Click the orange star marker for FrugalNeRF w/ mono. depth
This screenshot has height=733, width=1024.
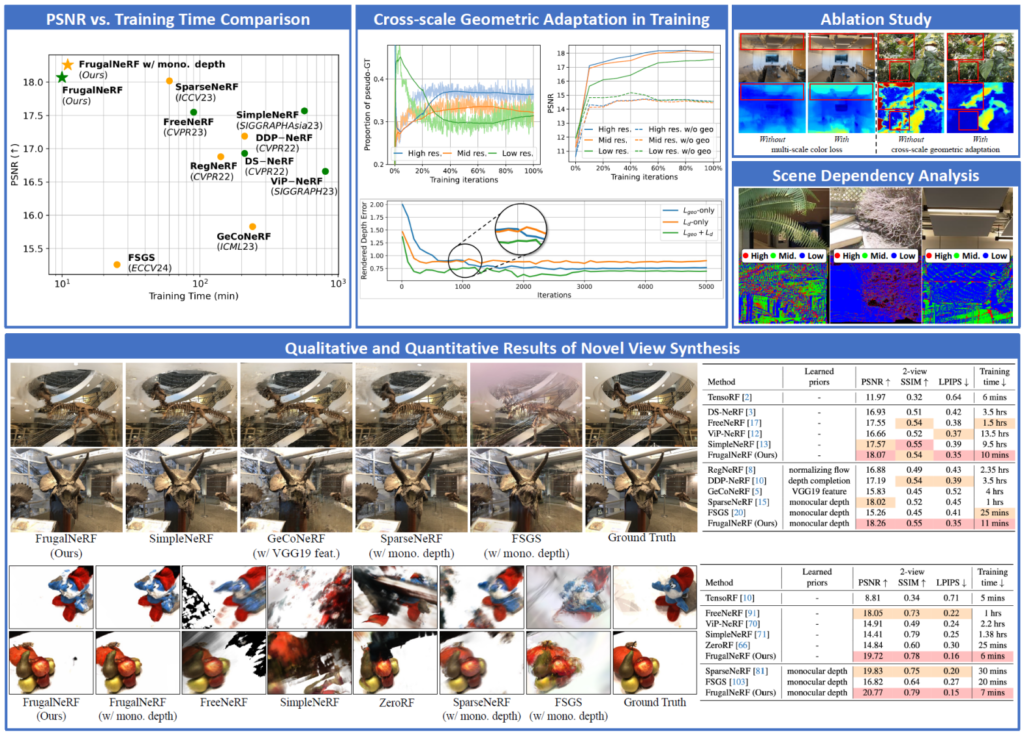pyautogui.click(x=67, y=64)
